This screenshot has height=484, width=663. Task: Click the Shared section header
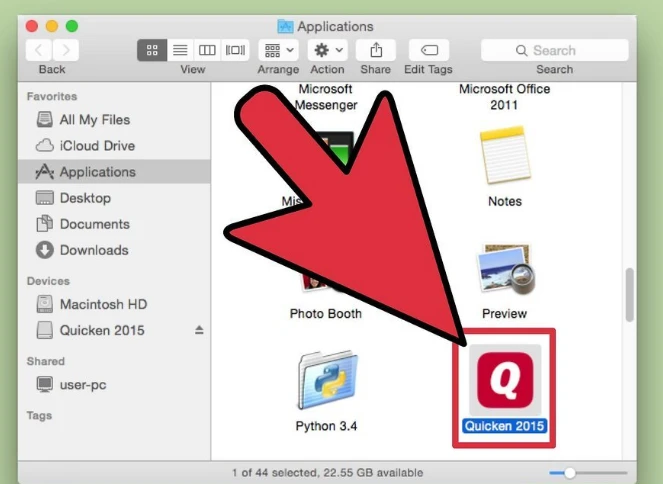(46, 361)
